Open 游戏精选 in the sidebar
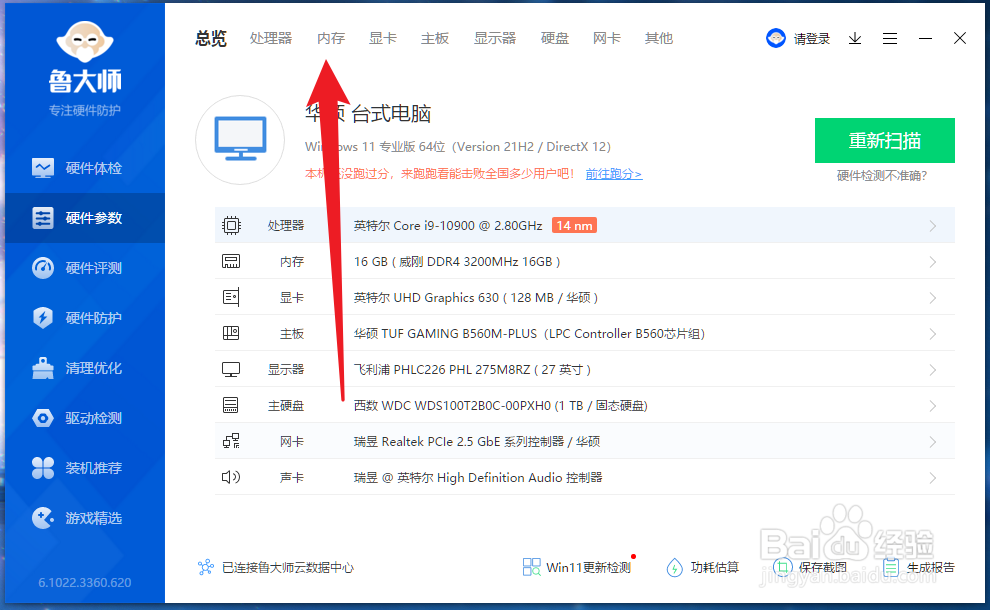The image size is (990, 610). (x=85, y=518)
